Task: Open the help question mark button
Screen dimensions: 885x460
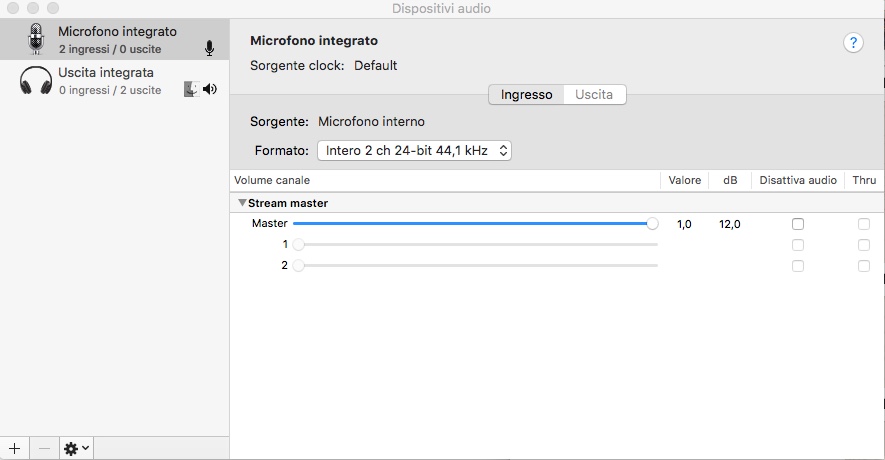Action: pos(853,42)
